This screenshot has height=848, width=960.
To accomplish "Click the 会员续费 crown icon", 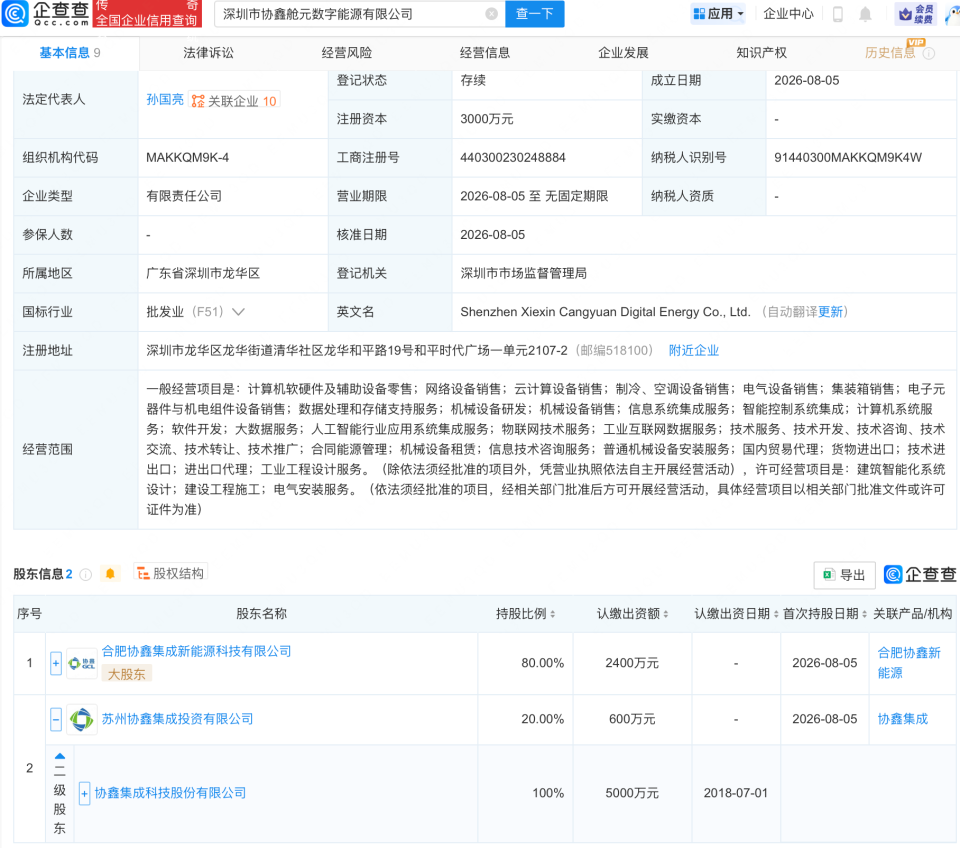I will (915, 14).
